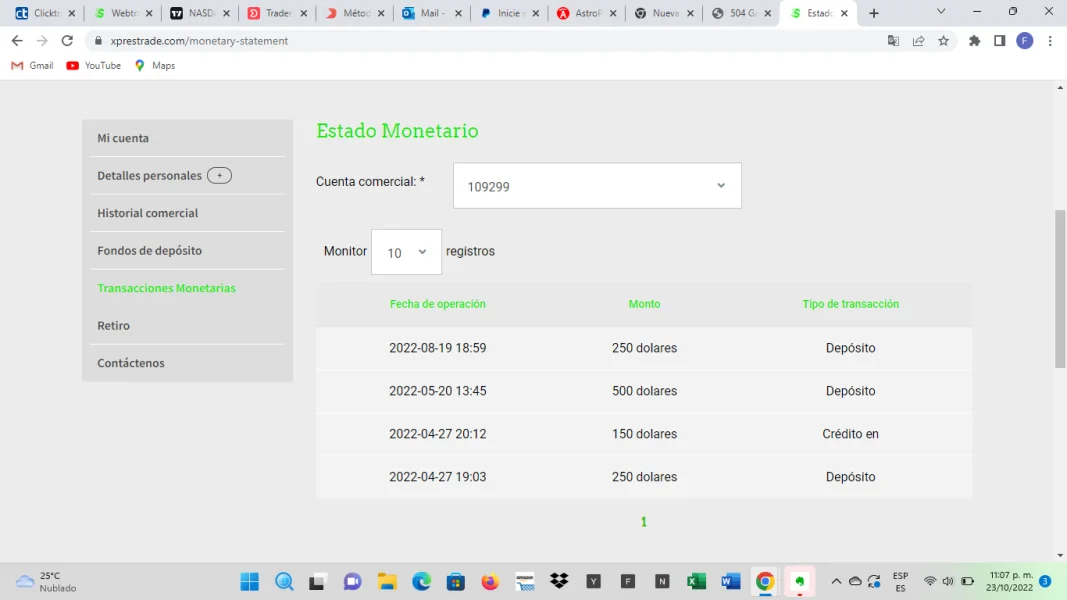This screenshot has width=1067, height=600.
Task: Open the Gmail bookmark
Action: pyautogui.click(x=32, y=65)
